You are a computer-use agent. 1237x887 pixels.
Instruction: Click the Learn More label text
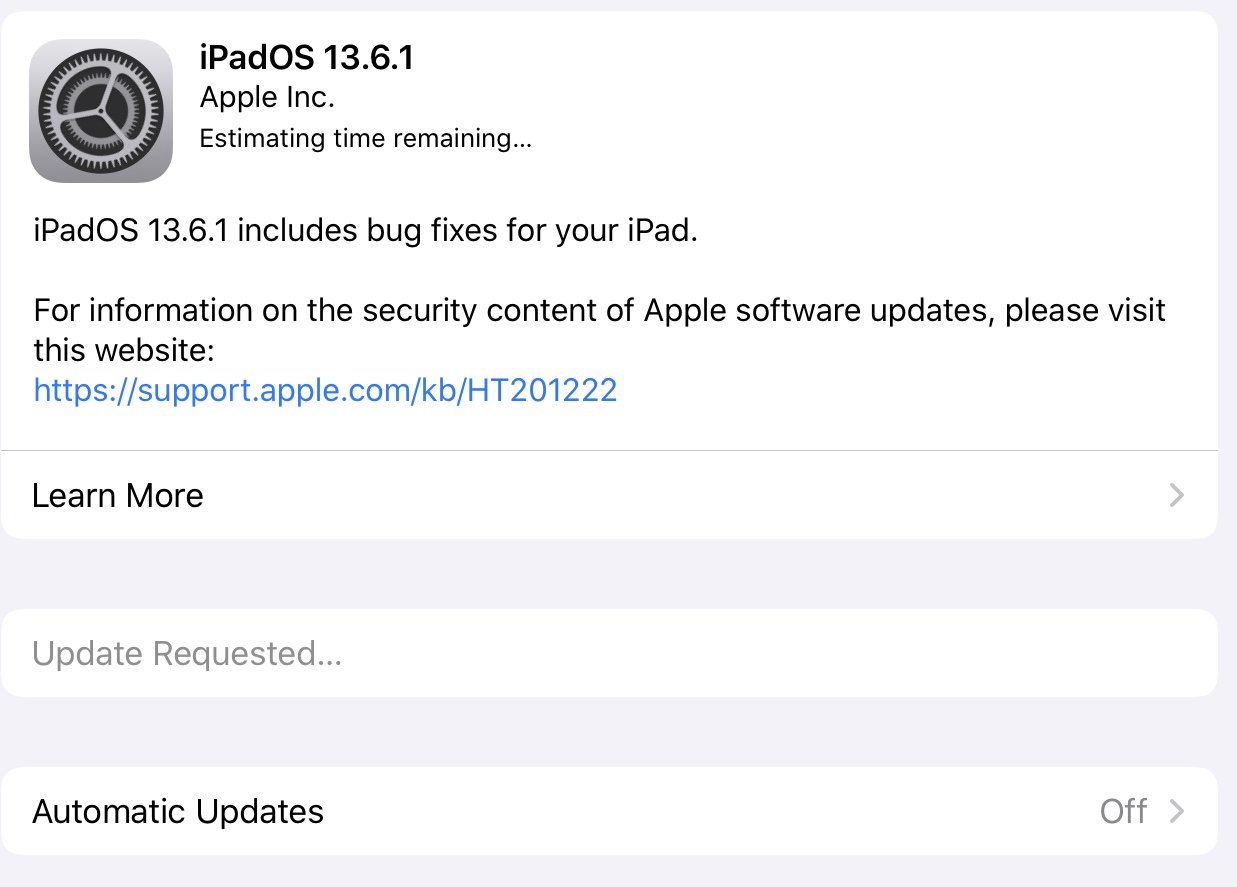point(118,495)
